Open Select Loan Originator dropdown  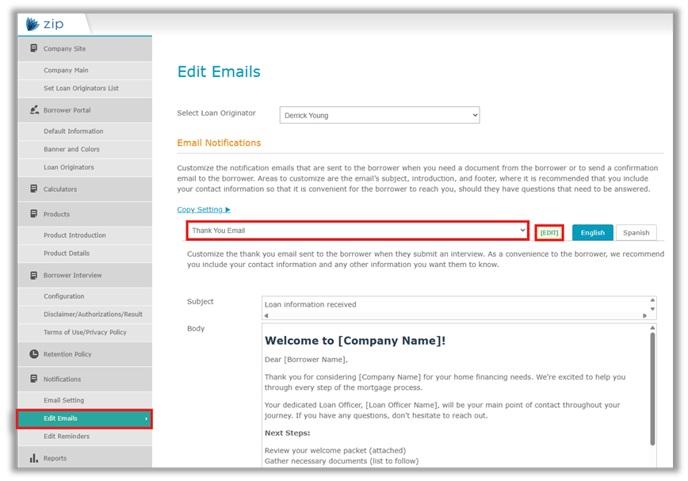[x=380, y=115]
